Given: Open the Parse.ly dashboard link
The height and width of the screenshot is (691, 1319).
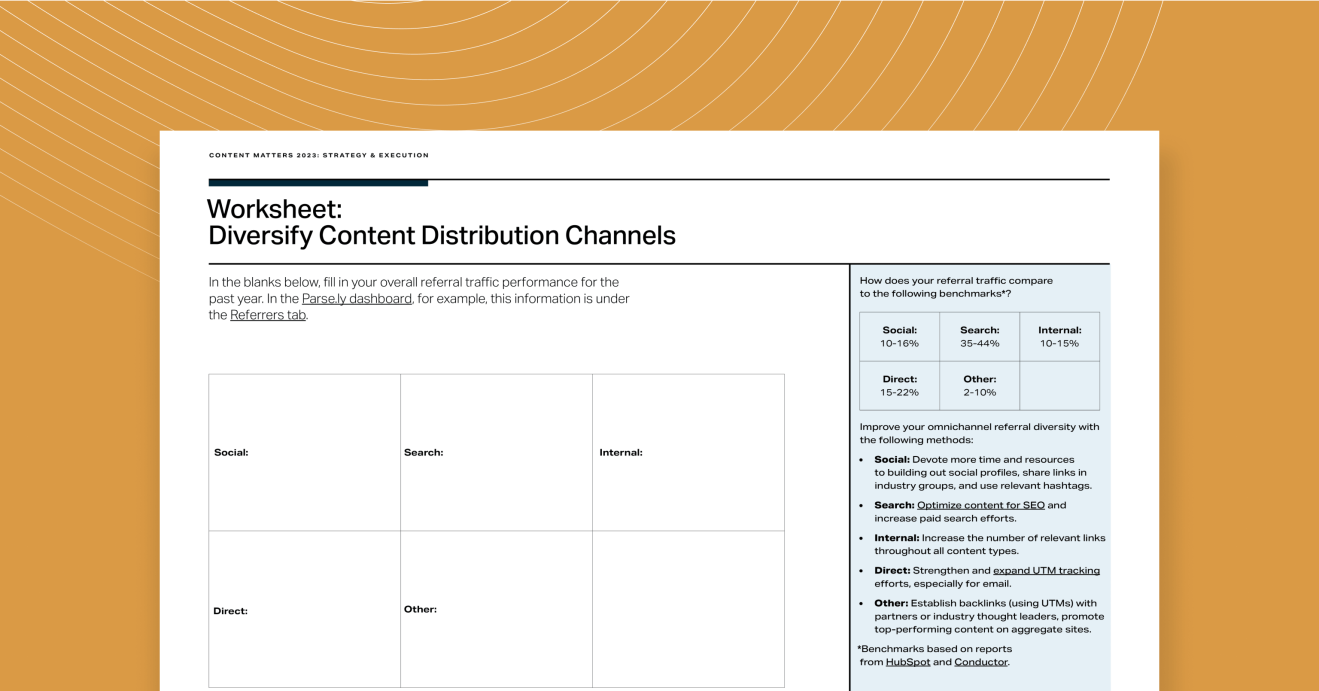Looking at the screenshot, I should point(357,299).
